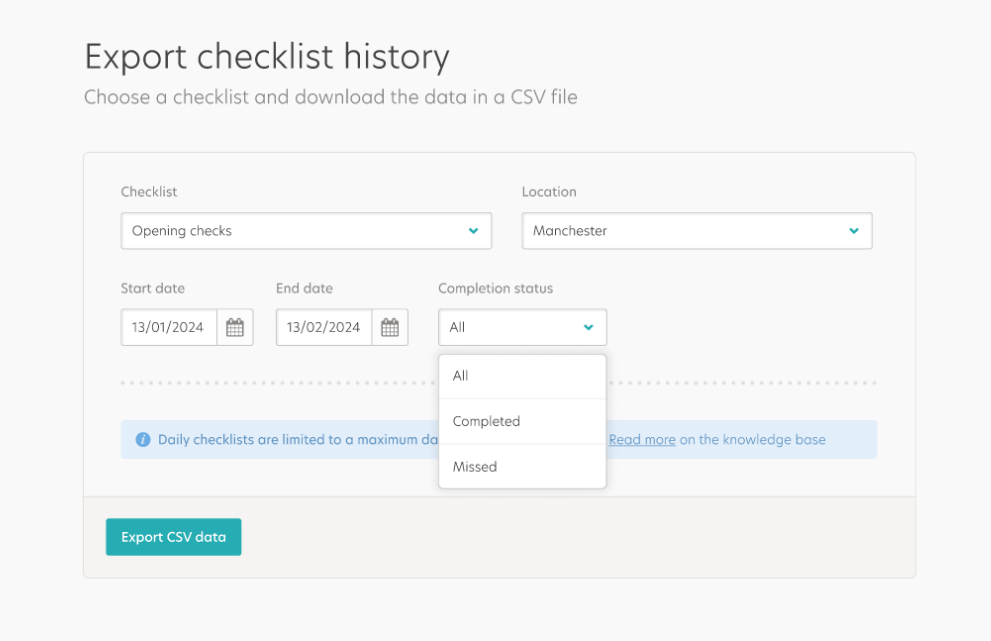Click the End date field showing 13/02/2024
991x641 pixels.
[x=323, y=326]
